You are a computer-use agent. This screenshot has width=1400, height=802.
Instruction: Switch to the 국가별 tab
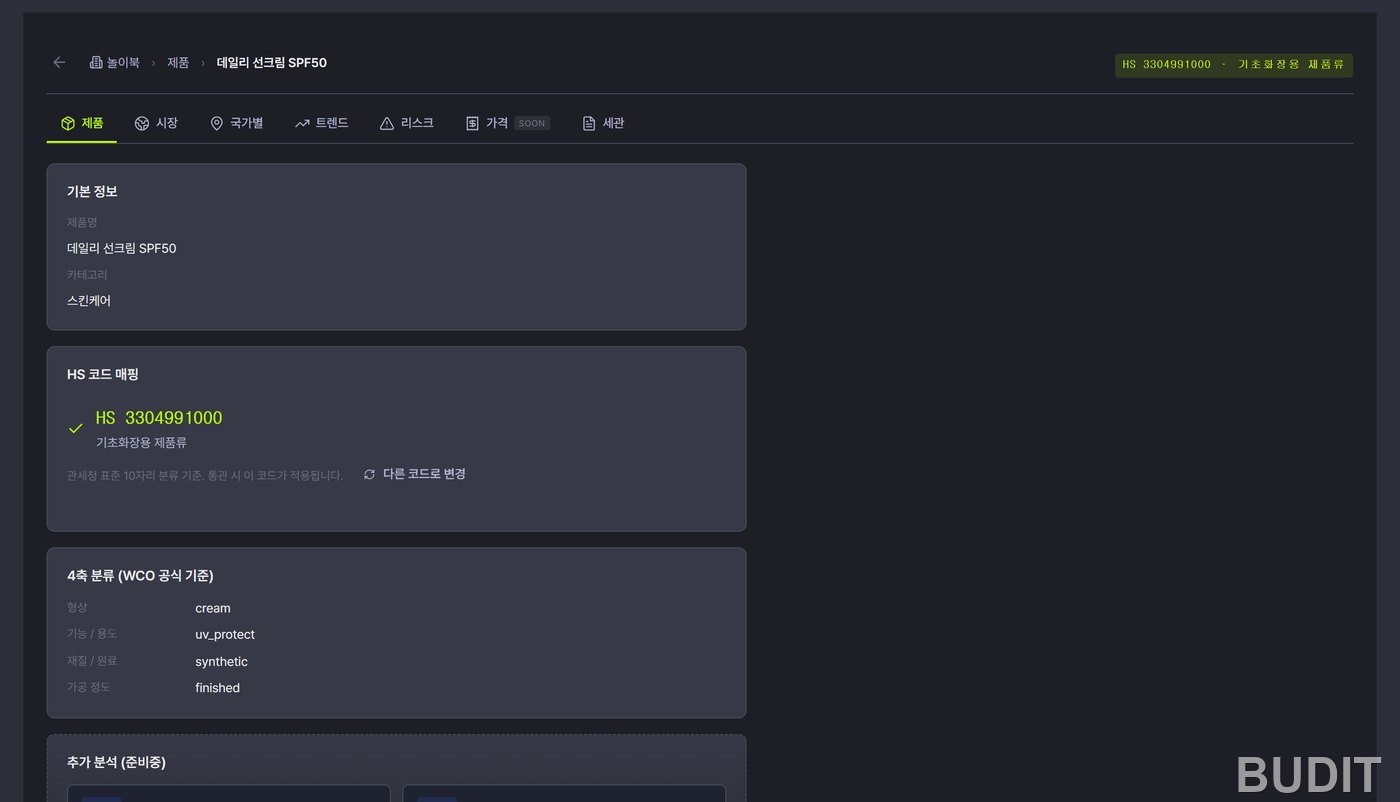[236, 123]
